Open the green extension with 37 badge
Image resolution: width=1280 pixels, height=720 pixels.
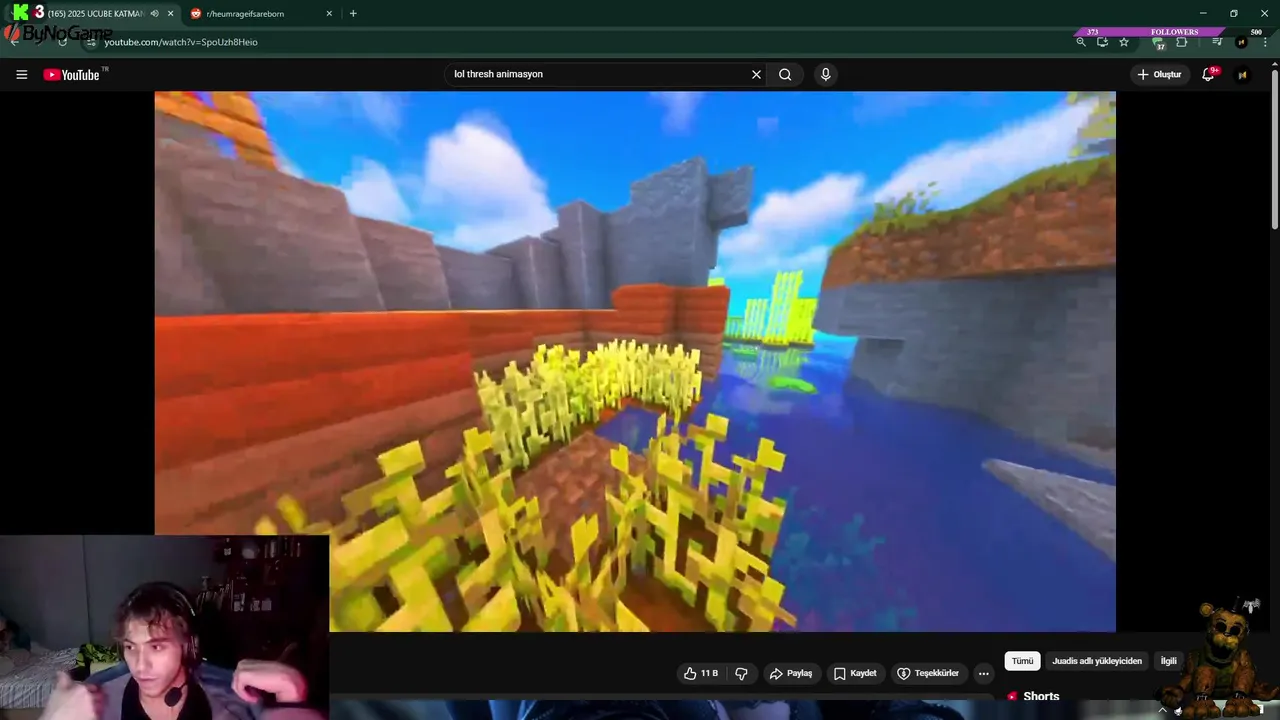[x=1158, y=43]
